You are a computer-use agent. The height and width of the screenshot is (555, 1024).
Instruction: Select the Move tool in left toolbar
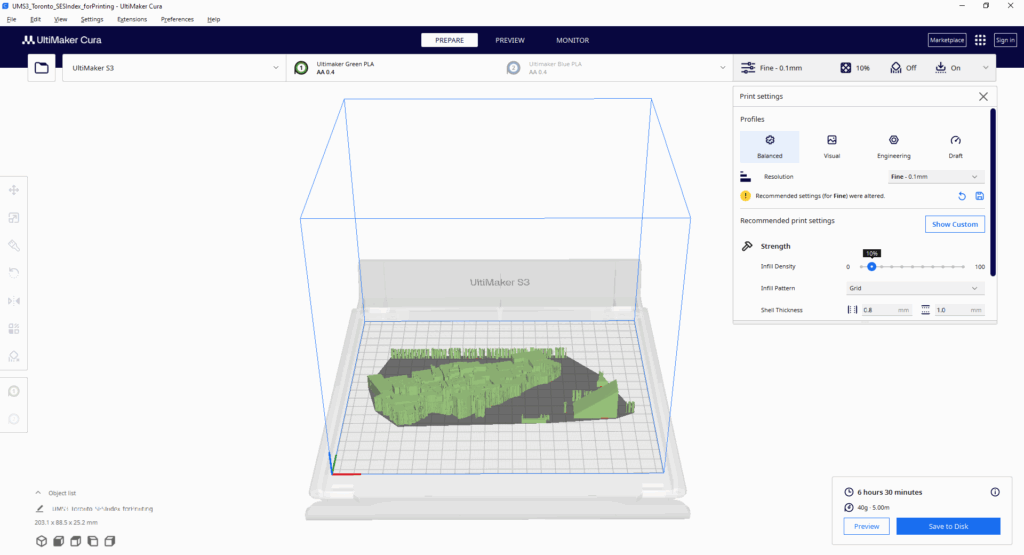point(14,189)
